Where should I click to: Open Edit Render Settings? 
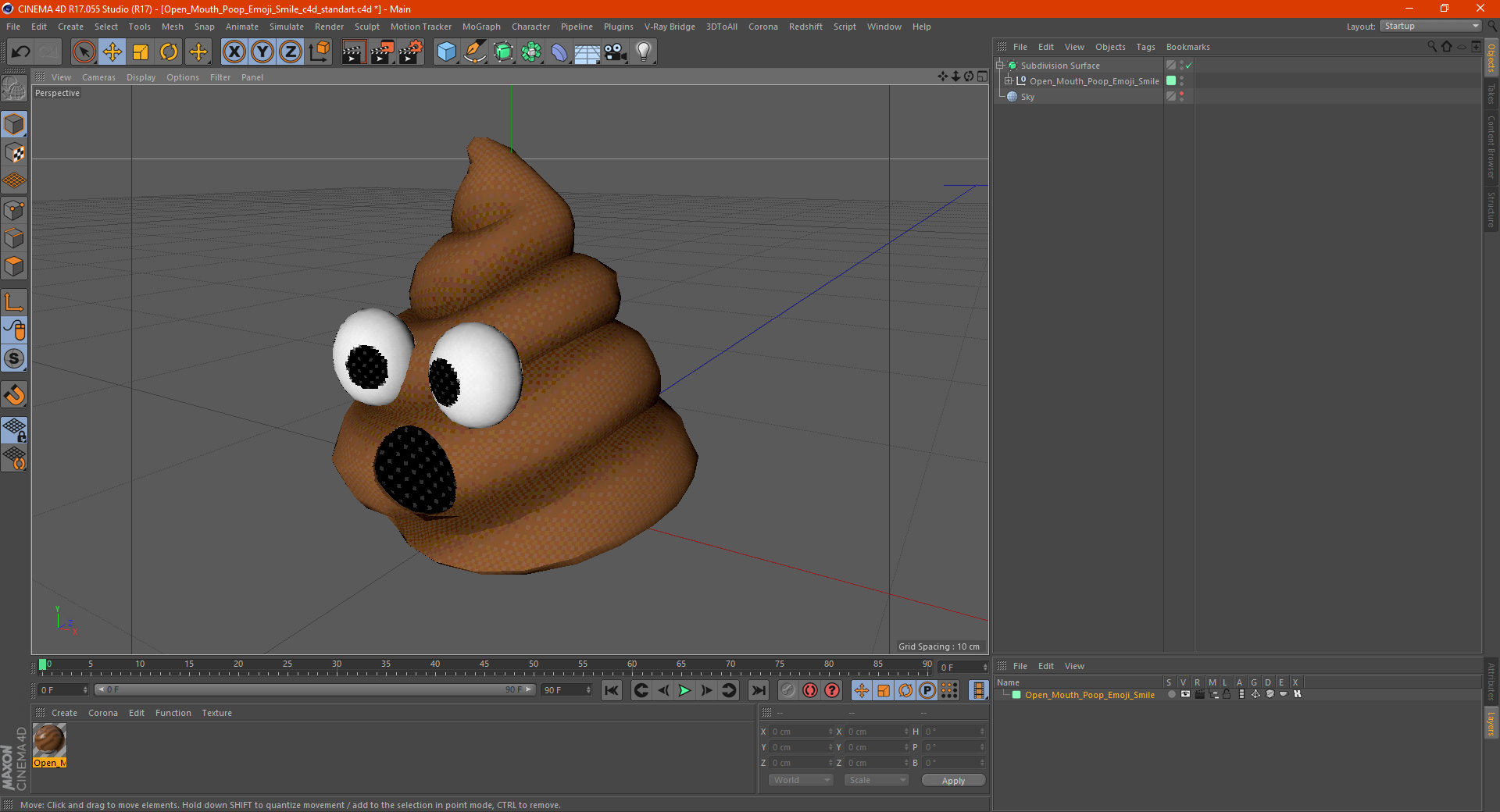click(411, 52)
